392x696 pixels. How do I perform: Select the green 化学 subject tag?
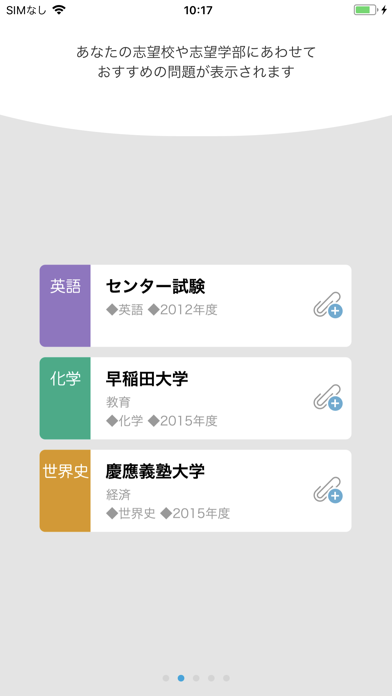pos(65,398)
